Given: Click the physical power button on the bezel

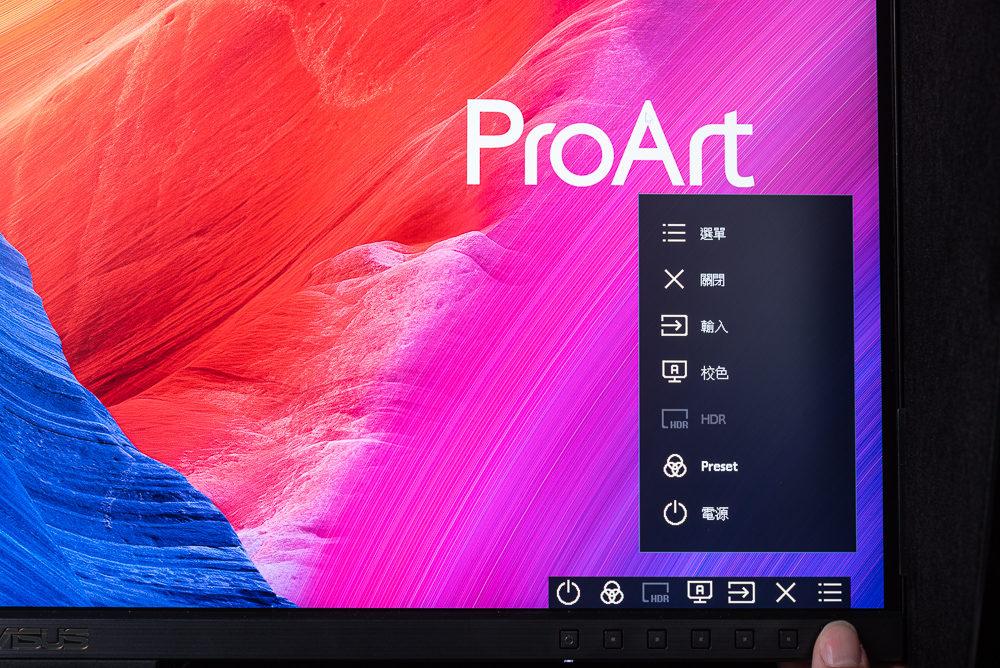Looking at the screenshot, I should point(569,638).
